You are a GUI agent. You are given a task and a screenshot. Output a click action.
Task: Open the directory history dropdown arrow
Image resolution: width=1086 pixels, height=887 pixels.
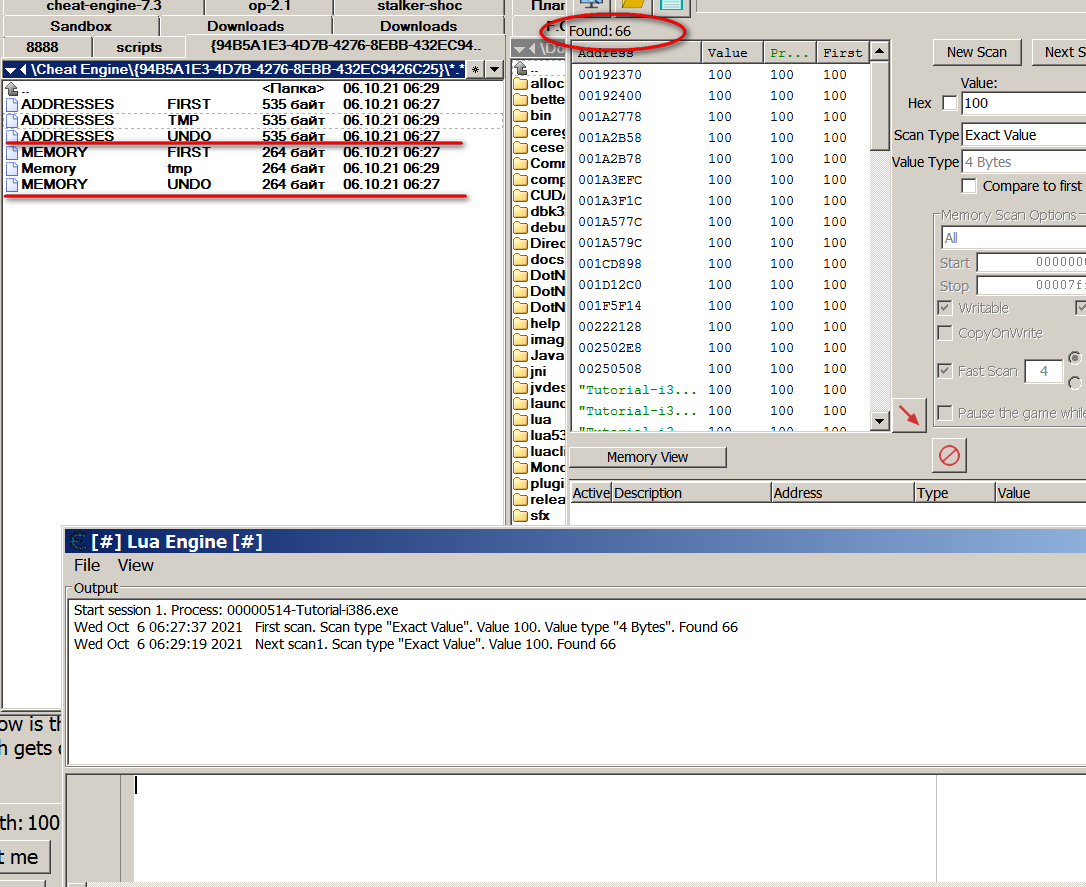pos(493,69)
